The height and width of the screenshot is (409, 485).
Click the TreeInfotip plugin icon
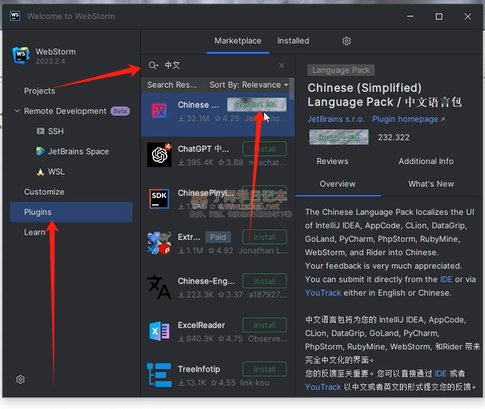click(x=159, y=375)
